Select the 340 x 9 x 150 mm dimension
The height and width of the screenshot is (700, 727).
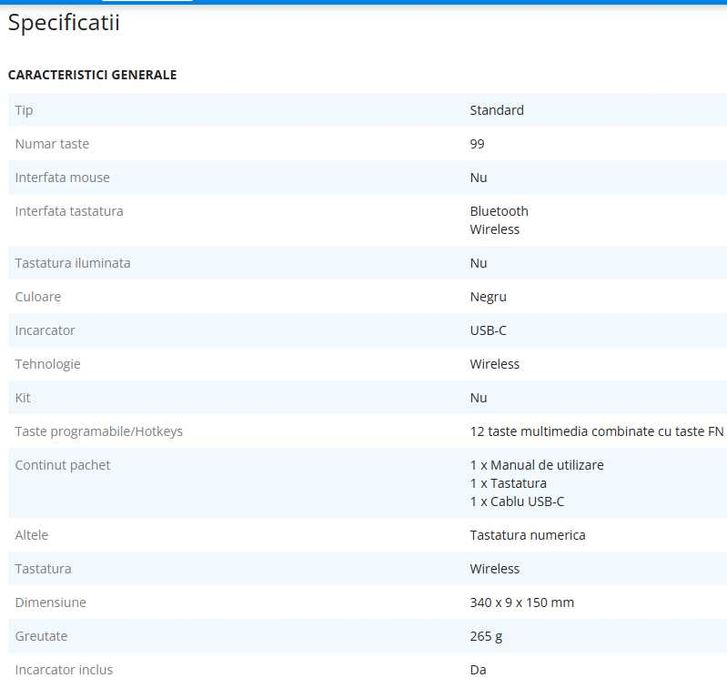[521, 603]
